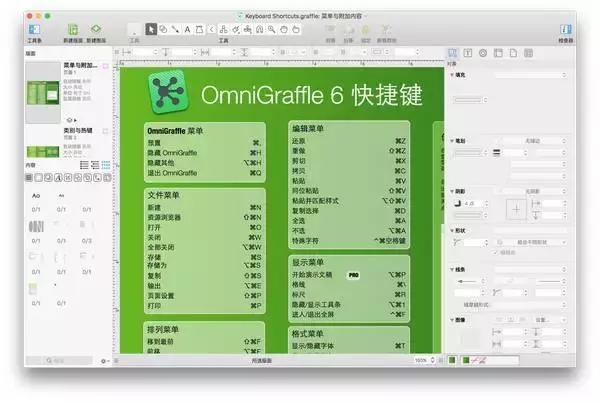Toggle the sidebar with the 工具条 toolbar icon
This screenshot has width=600, height=403.
34,30
